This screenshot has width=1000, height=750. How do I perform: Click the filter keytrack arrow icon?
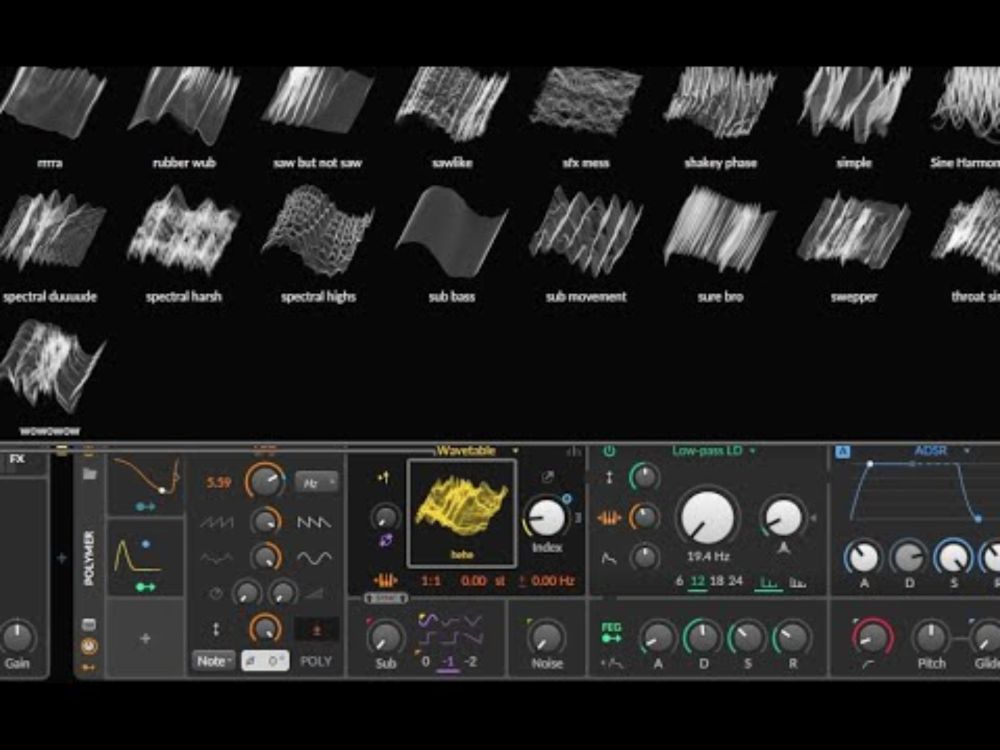pyautogui.click(x=610, y=477)
